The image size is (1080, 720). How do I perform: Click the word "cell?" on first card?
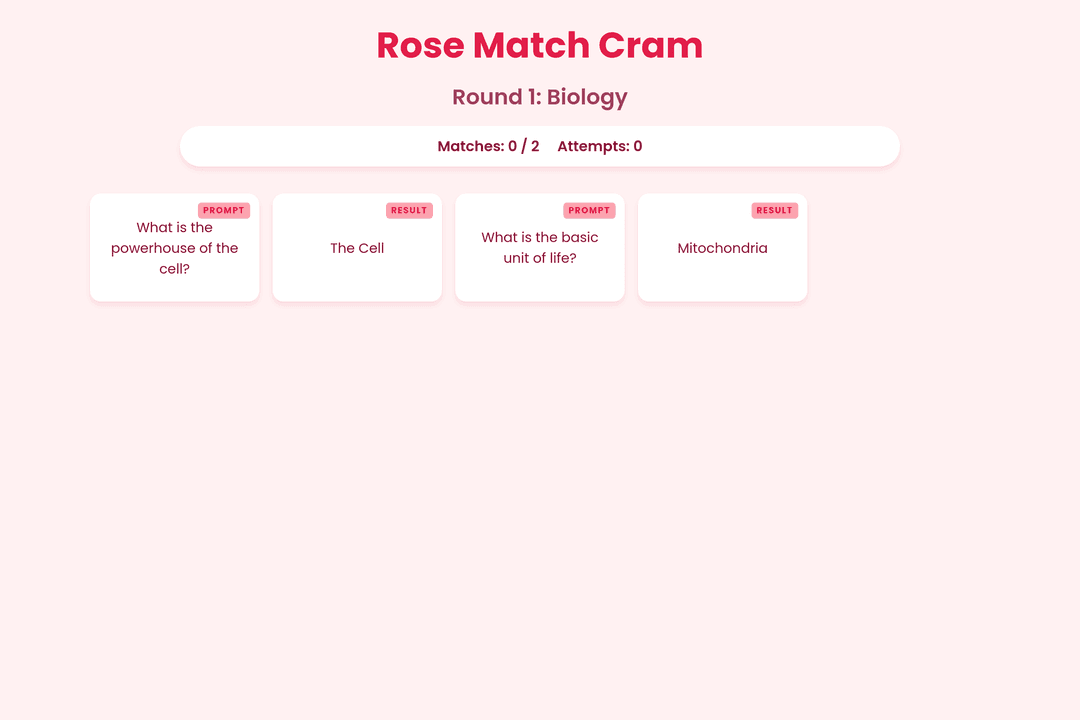click(174, 269)
